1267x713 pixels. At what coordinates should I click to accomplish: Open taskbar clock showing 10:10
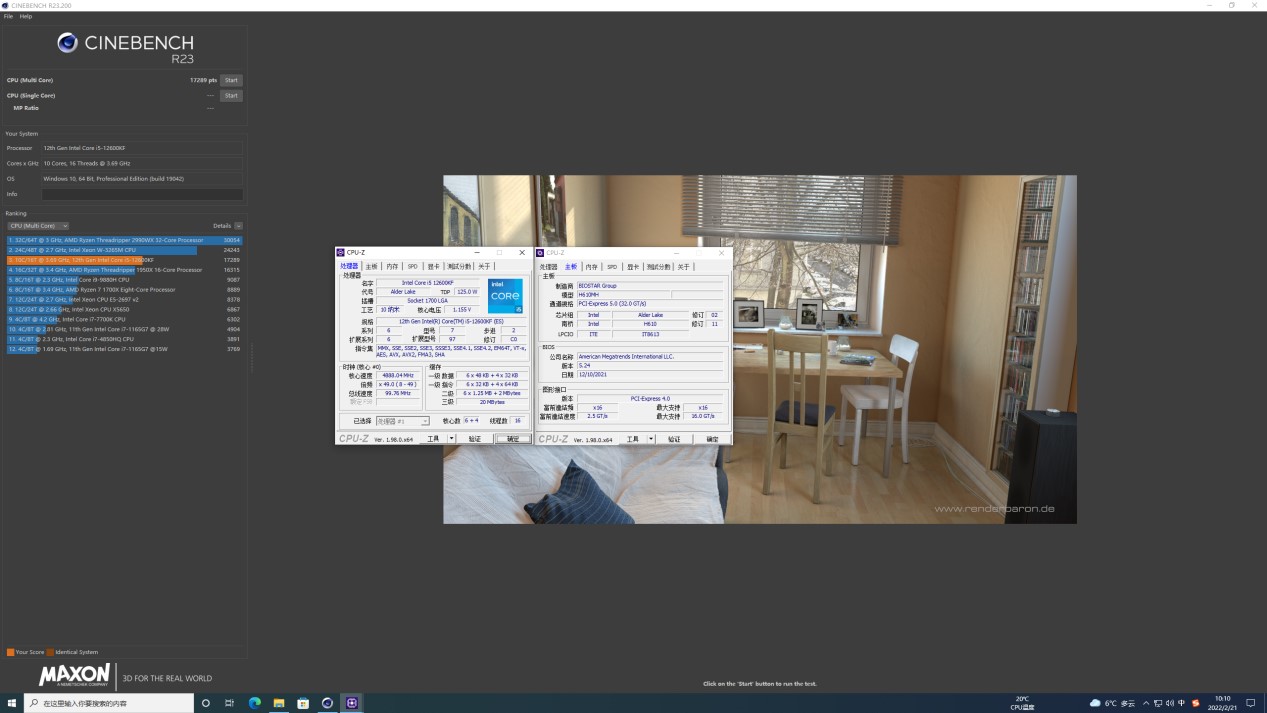(x=1222, y=702)
